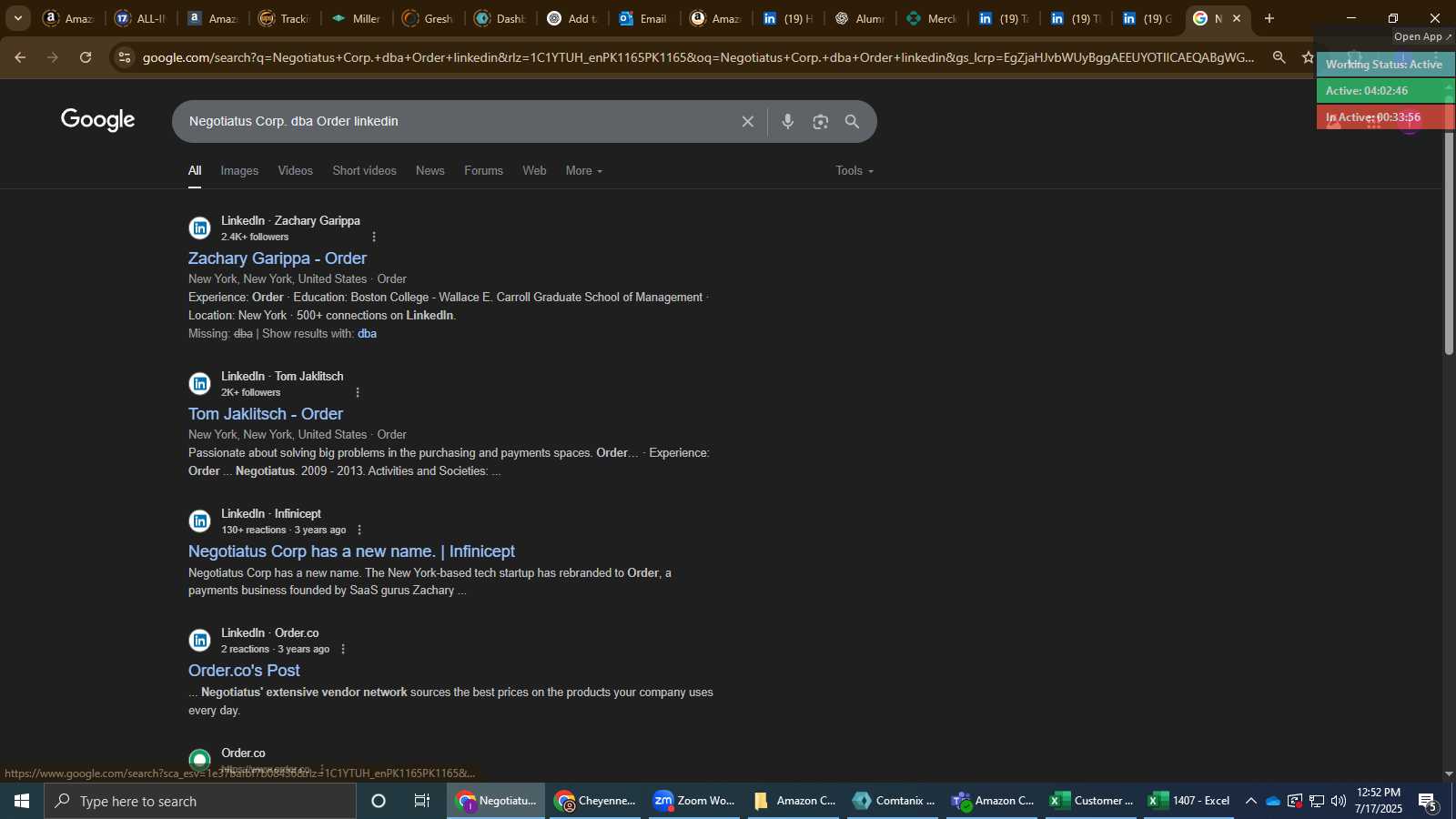This screenshot has height=819, width=1456.
Task: Expand the More search filter dropdown
Action: click(x=583, y=171)
